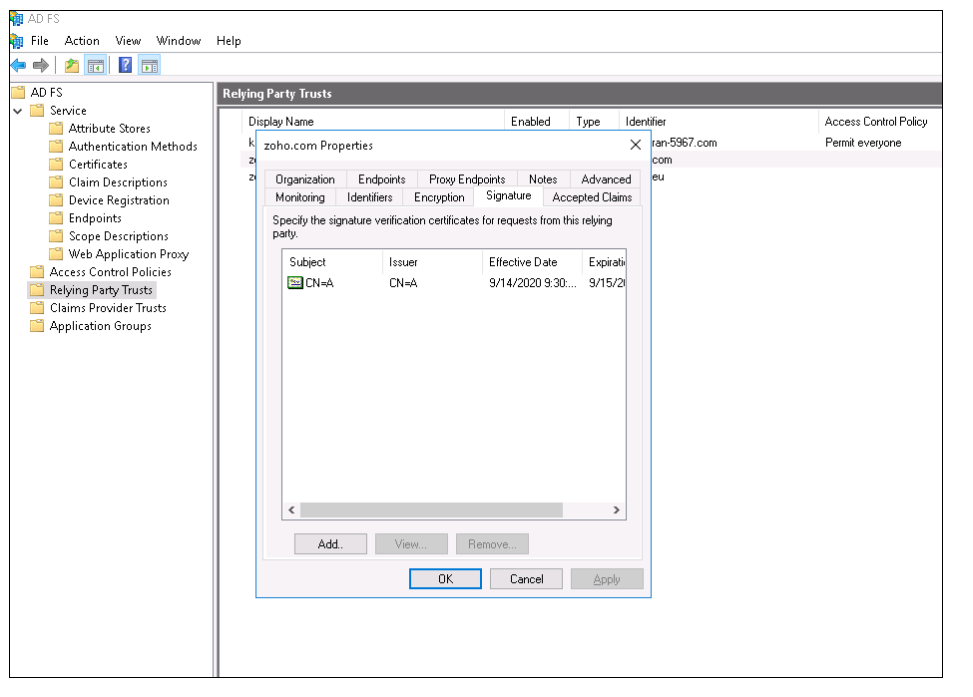Switch to the Accepted Claims tab
The image size is (973, 697).
tap(592, 197)
